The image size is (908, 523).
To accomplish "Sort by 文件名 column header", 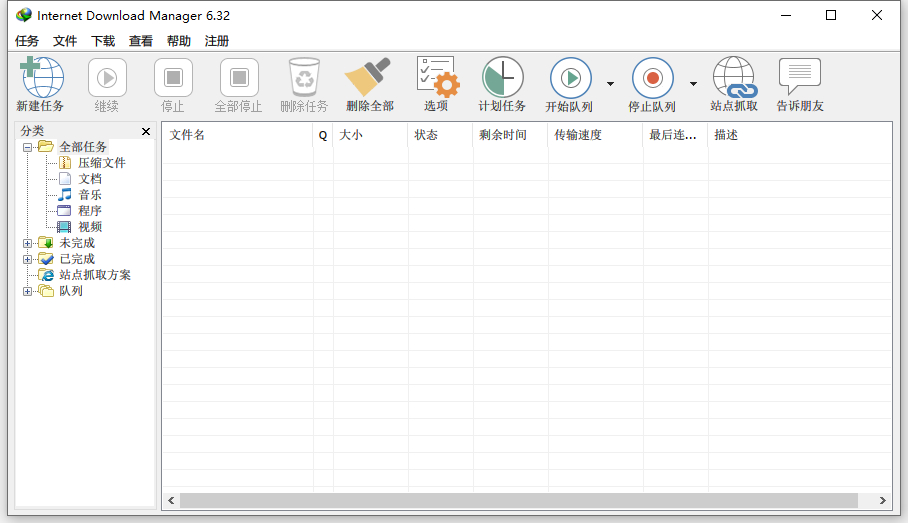I will point(237,135).
